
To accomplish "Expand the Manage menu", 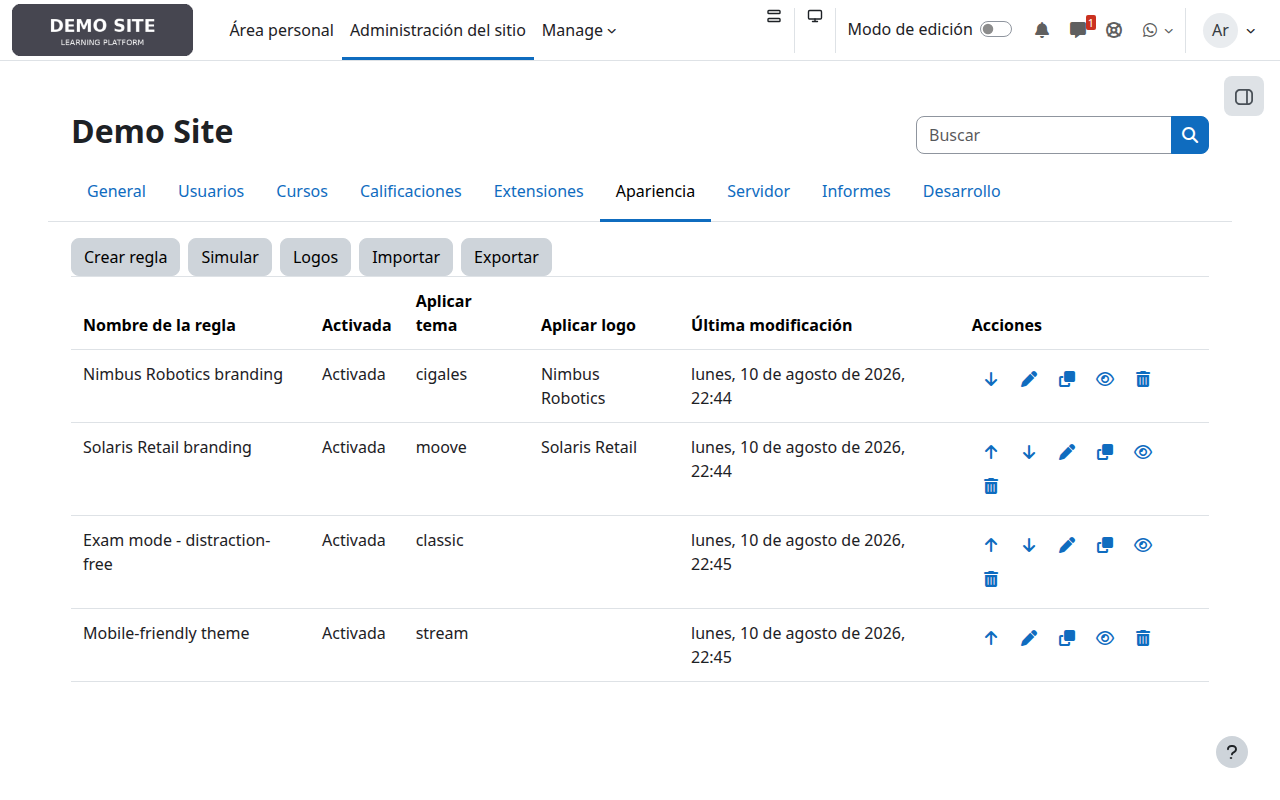I will click(x=579, y=30).
